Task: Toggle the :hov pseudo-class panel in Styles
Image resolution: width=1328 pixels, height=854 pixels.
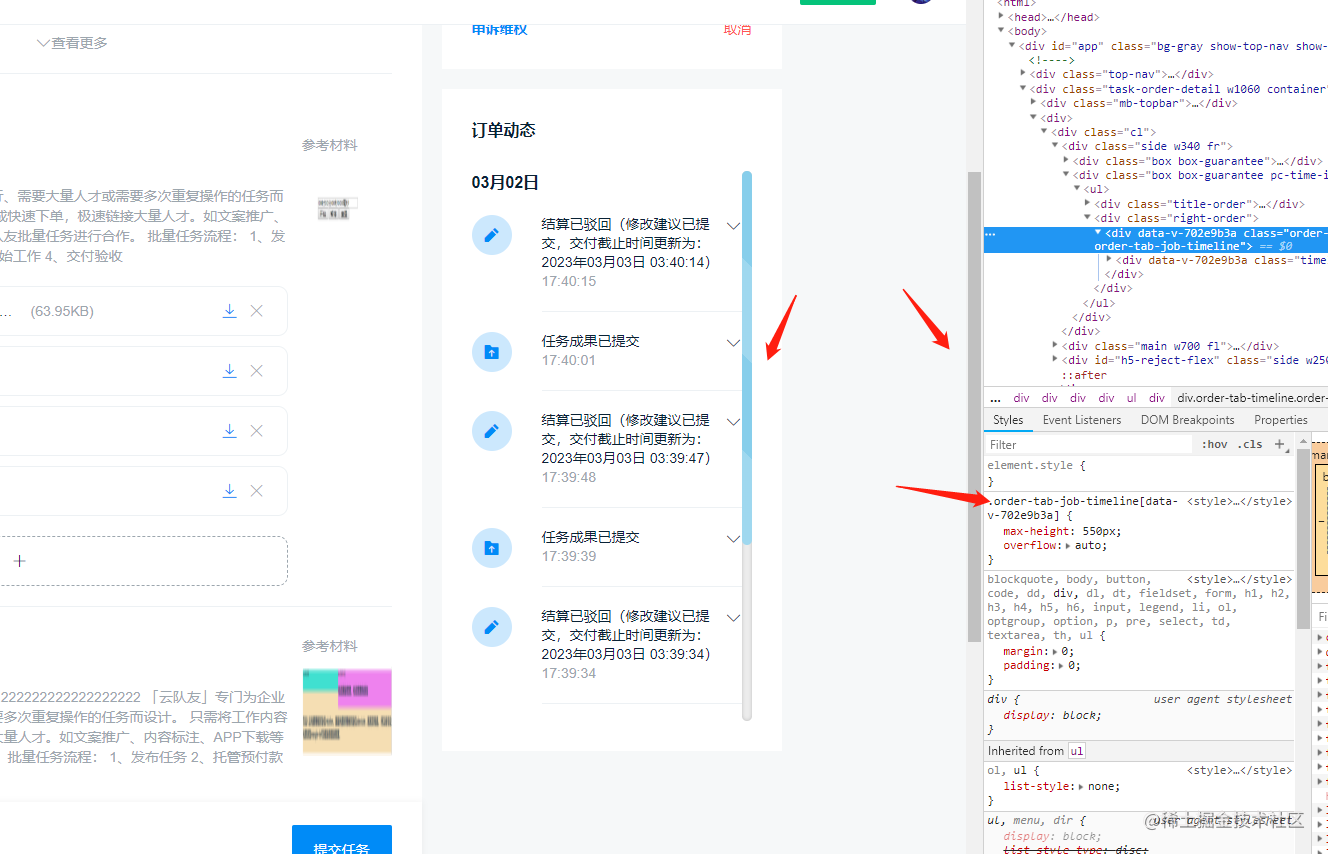Action: pos(1213,444)
